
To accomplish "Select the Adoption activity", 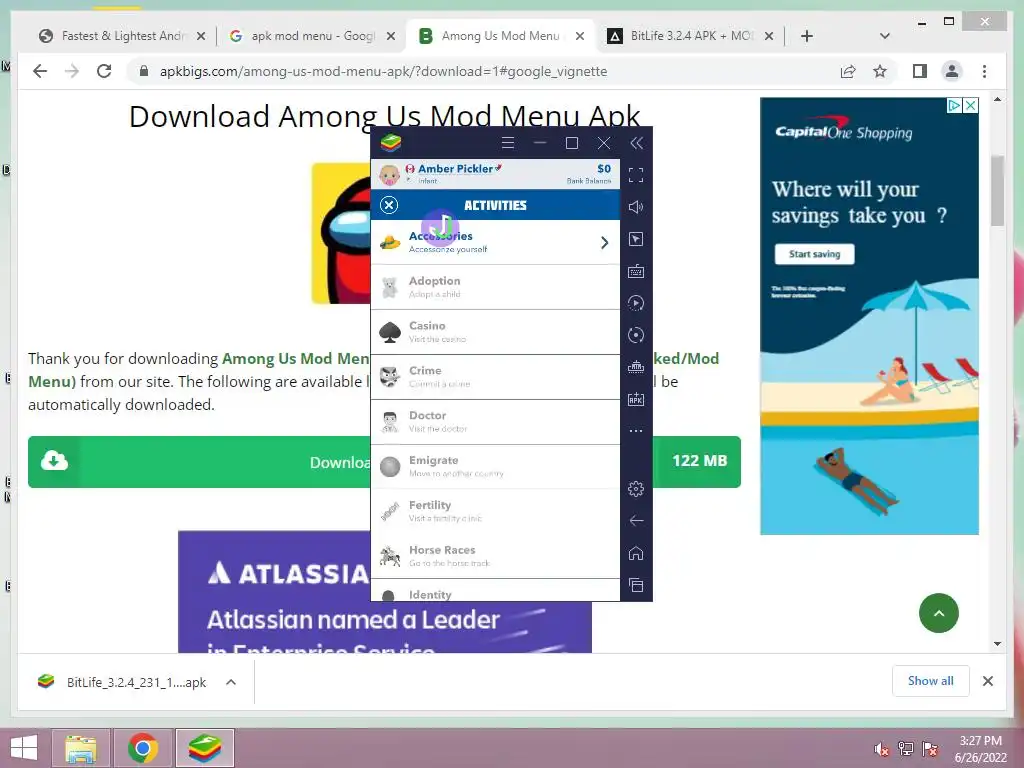I will pos(495,287).
